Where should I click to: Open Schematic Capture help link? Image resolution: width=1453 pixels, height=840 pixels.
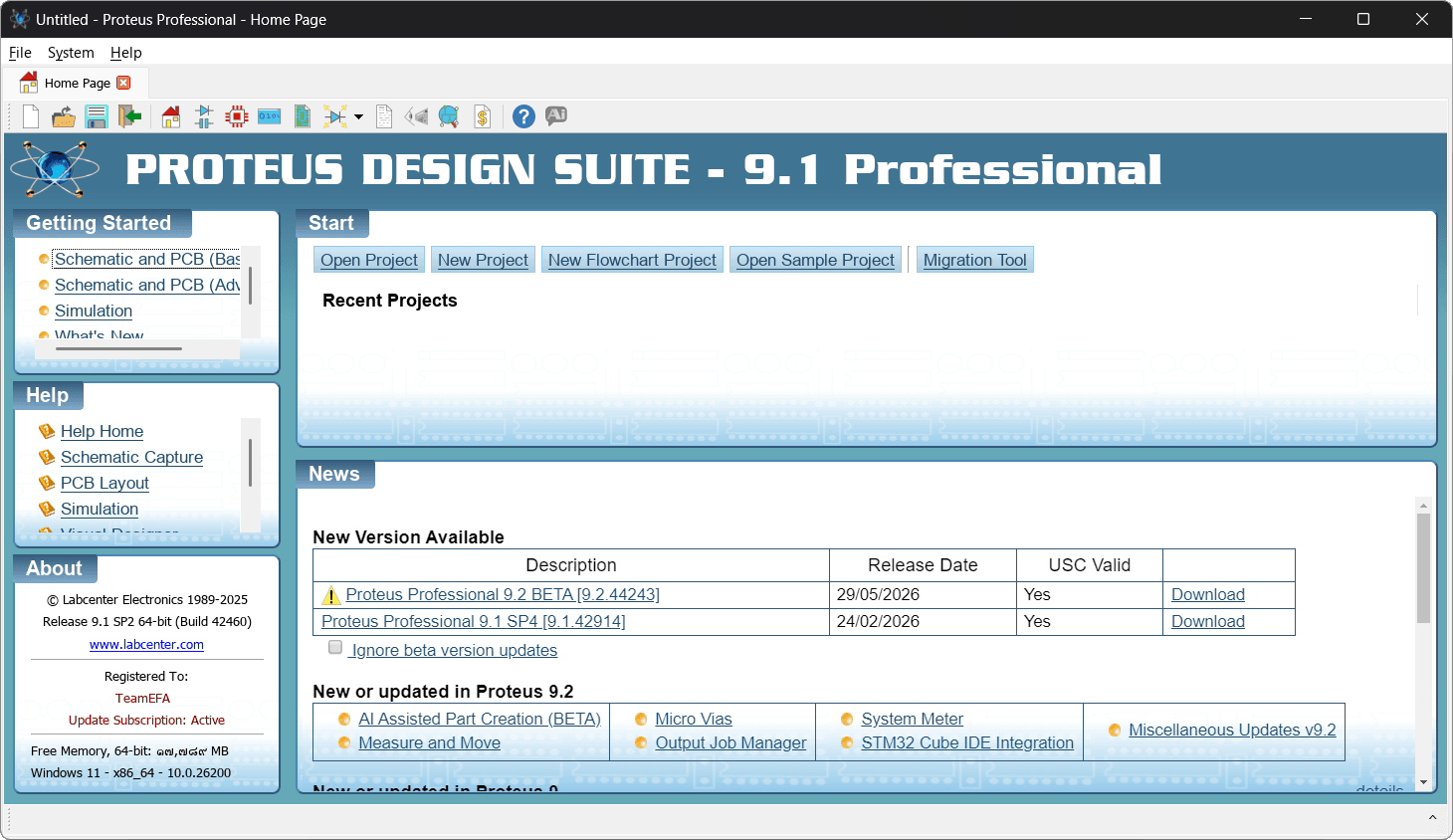click(x=131, y=457)
